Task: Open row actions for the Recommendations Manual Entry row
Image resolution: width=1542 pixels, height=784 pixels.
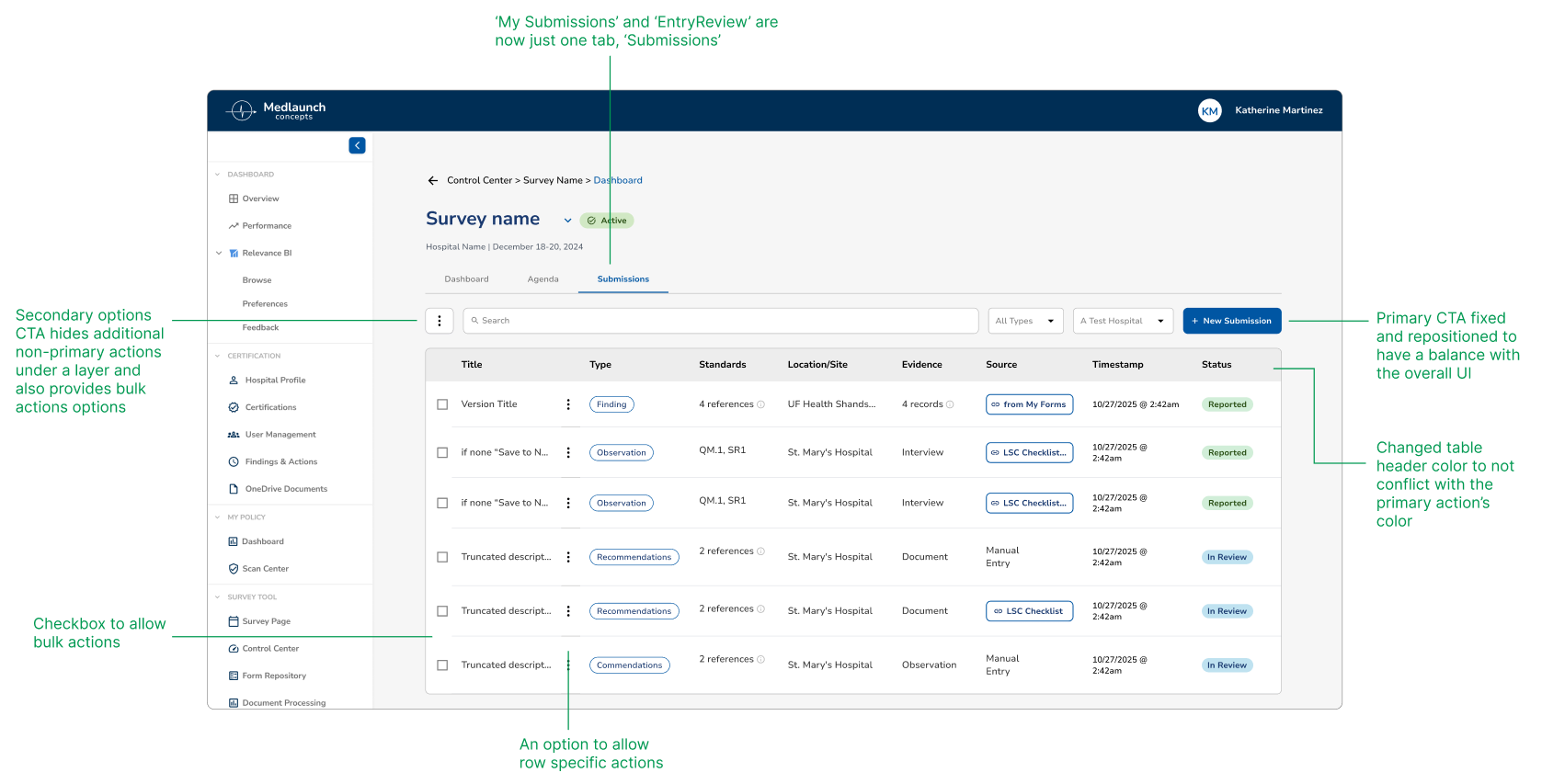Action: [x=568, y=557]
